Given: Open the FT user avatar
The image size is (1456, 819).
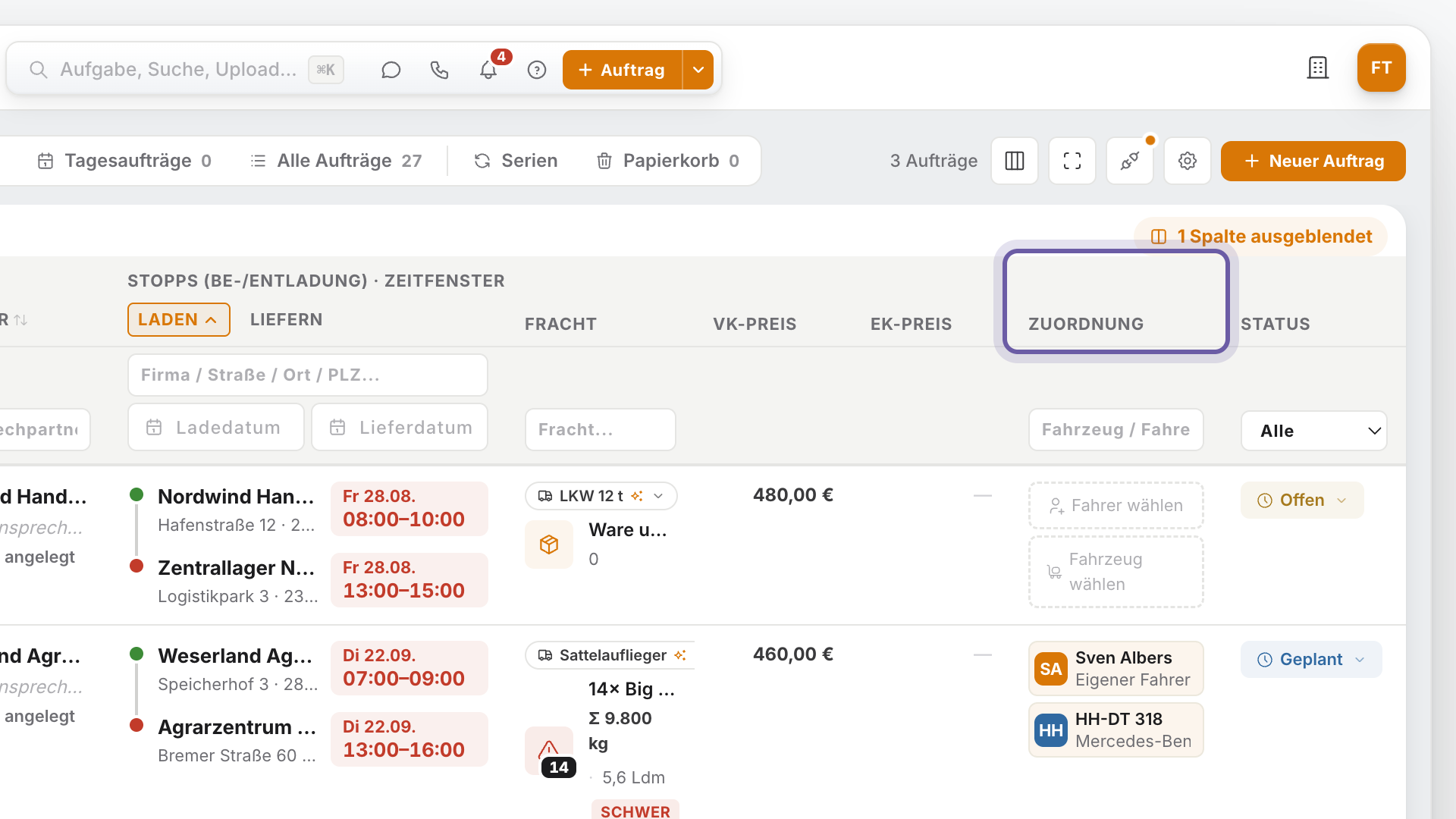Looking at the screenshot, I should click(x=1381, y=67).
